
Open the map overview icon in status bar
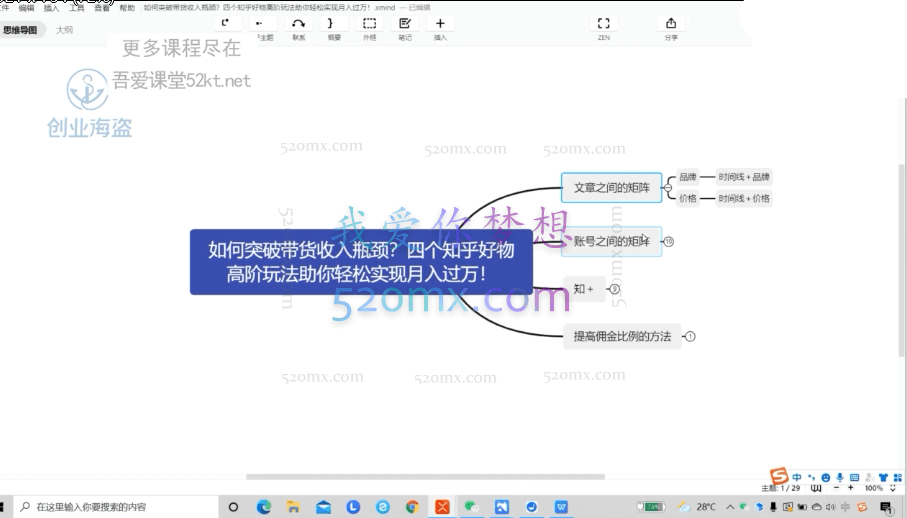click(816, 488)
